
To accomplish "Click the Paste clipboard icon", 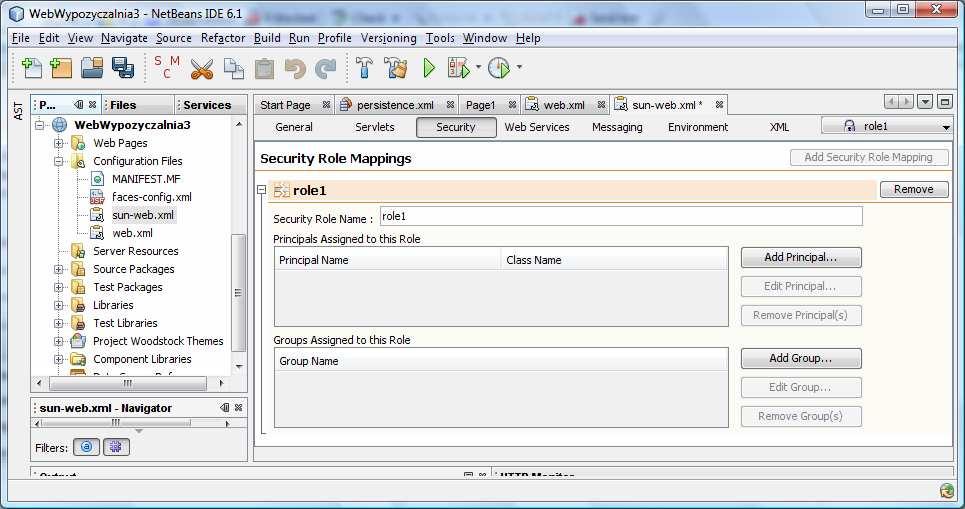I will [x=264, y=68].
